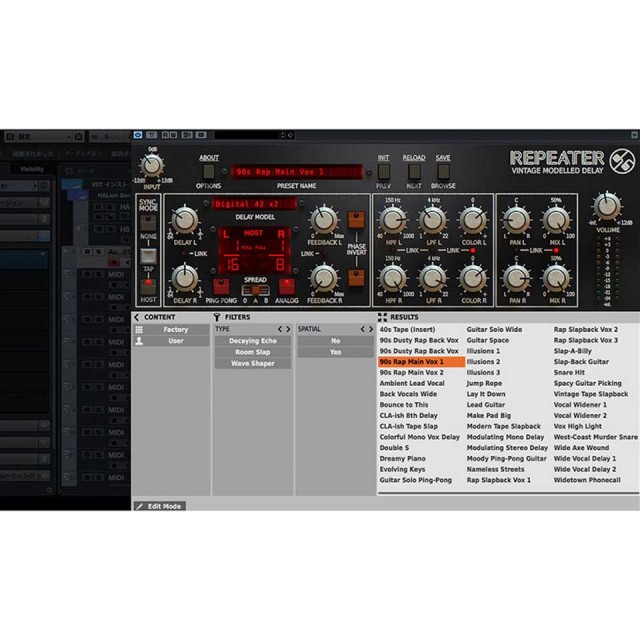The height and width of the screenshot is (640, 640).
Task: Click the small arrow right of the preset name display
Action: [369, 172]
